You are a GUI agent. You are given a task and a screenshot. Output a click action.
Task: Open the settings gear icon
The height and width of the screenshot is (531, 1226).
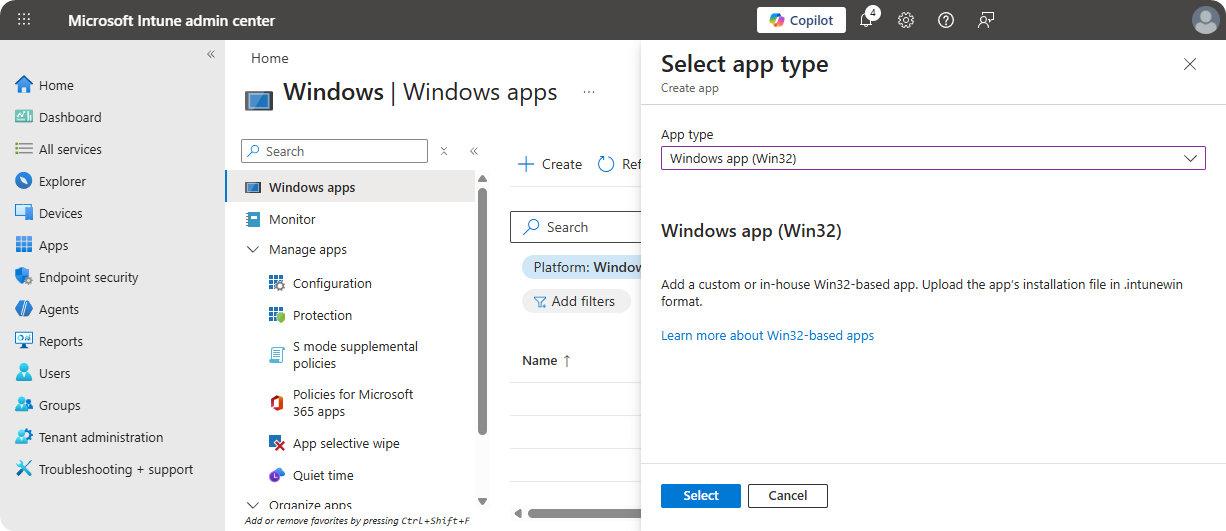[906, 20]
